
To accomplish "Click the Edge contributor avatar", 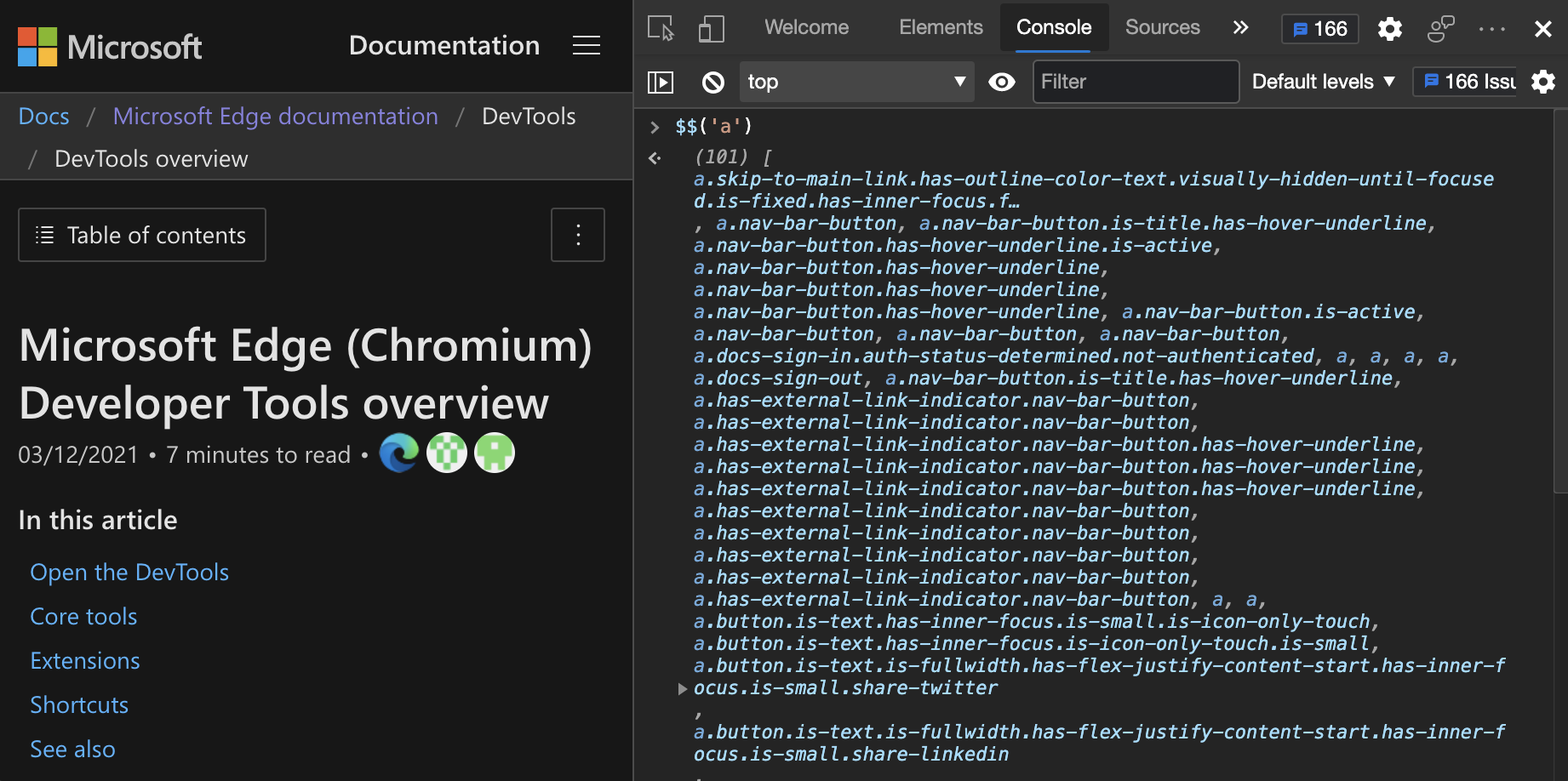I will point(399,453).
